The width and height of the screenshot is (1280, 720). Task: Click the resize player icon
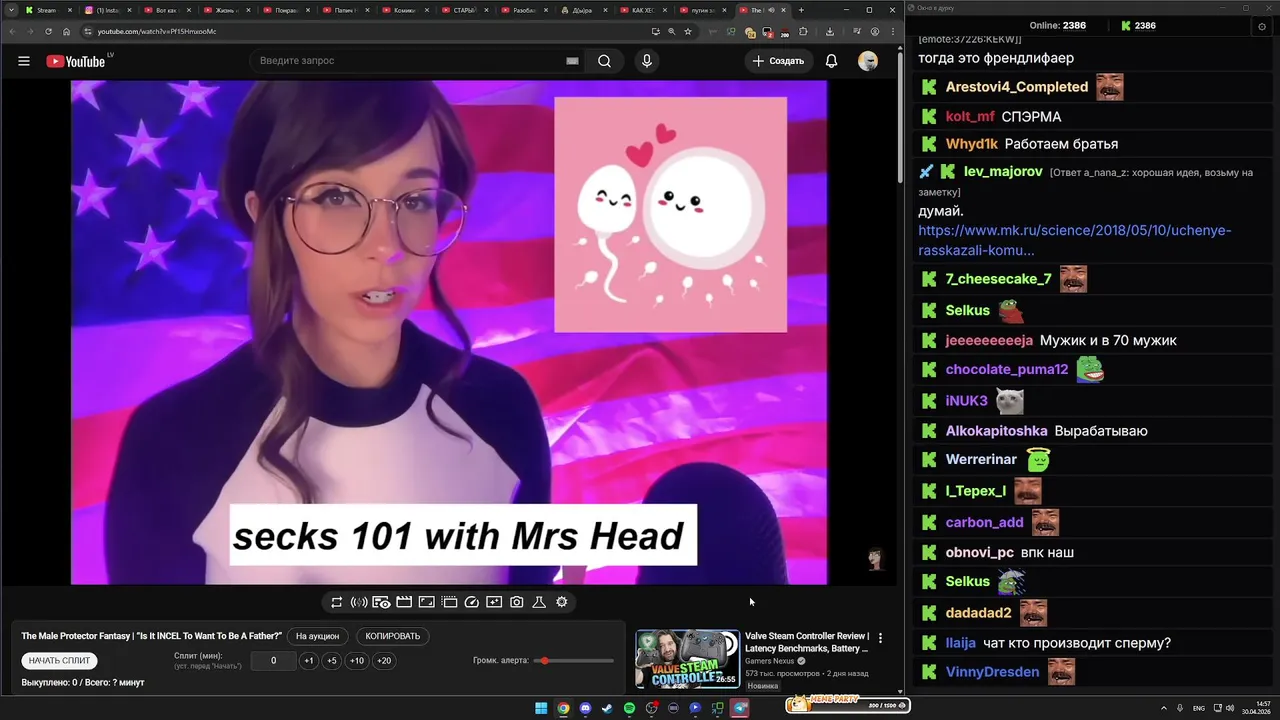[x=426, y=602]
